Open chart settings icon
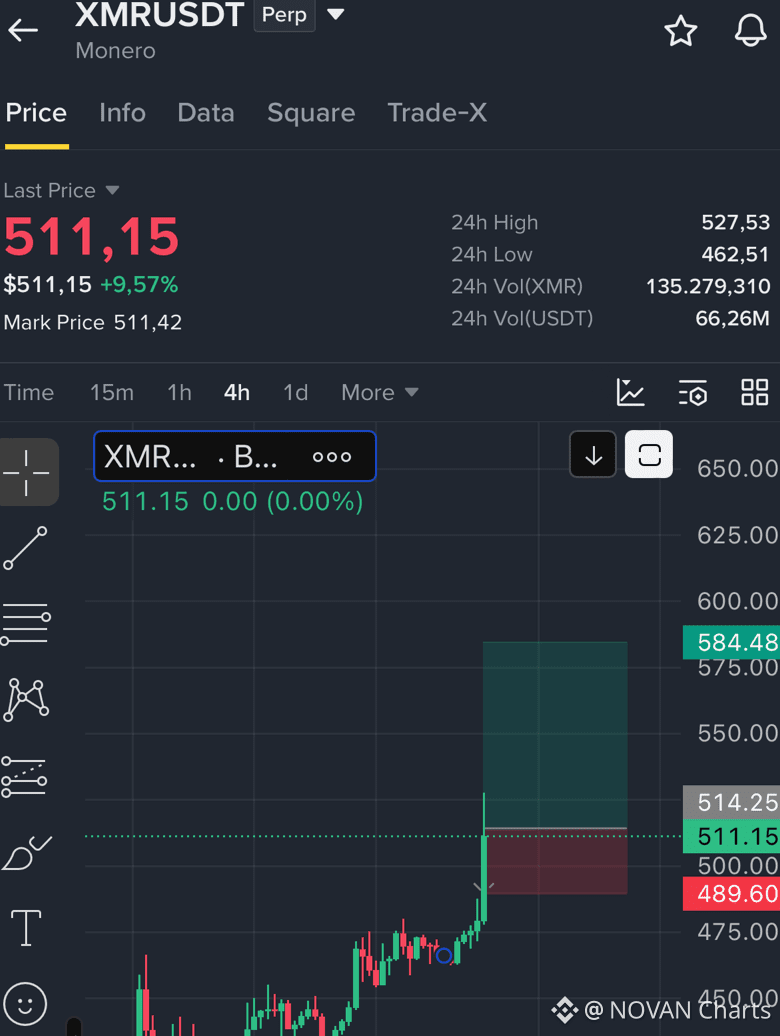The image size is (780, 1036). click(x=693, y=392)
